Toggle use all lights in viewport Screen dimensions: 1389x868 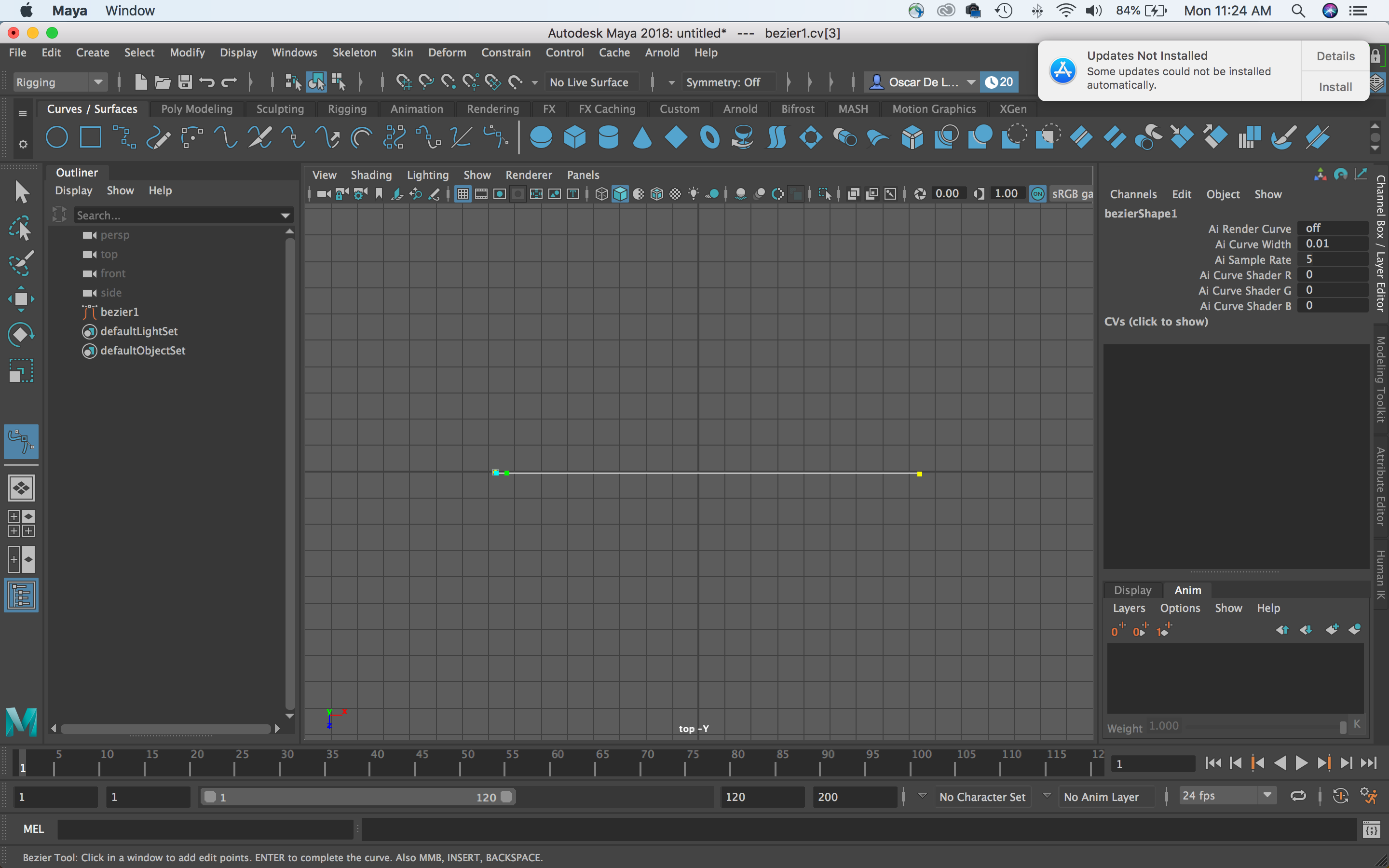click(694, 194)
